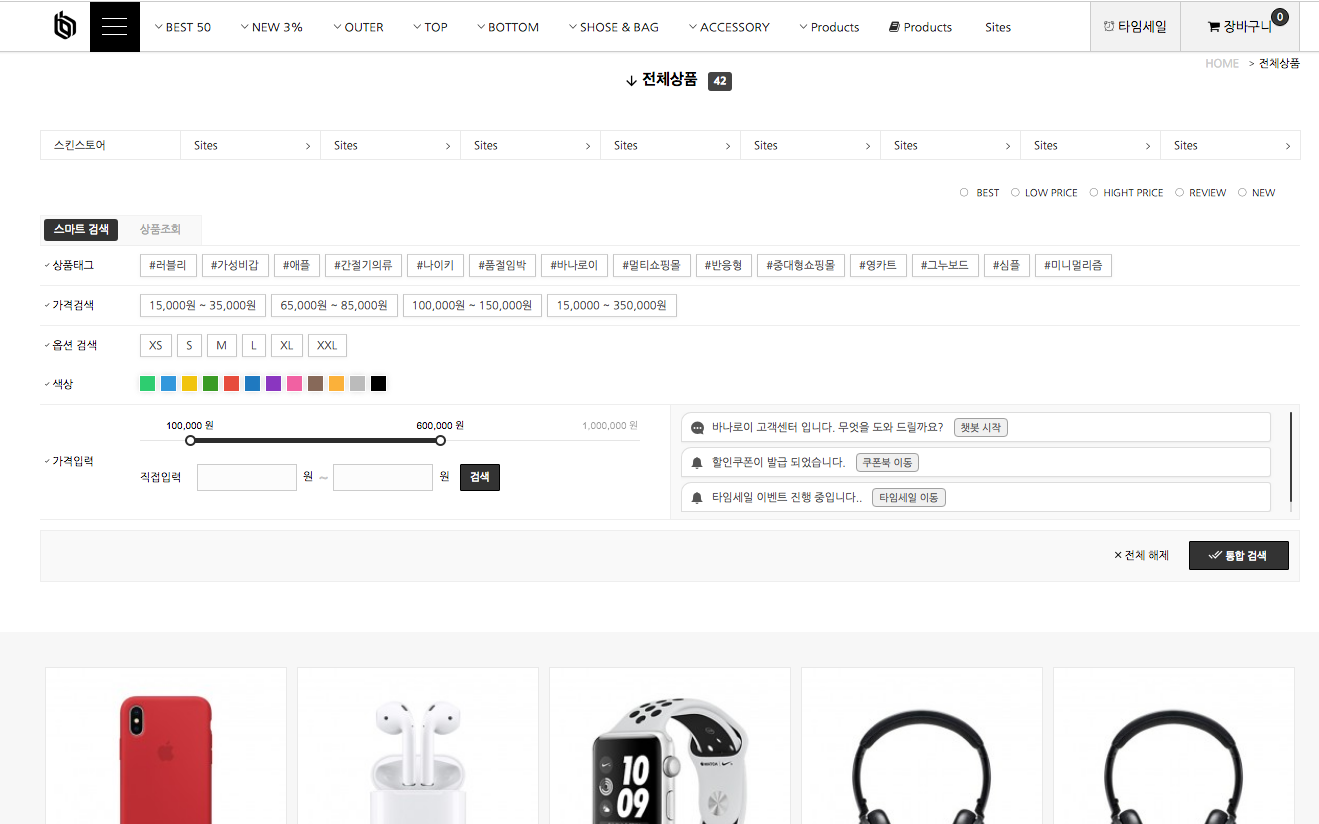Screen dimensions: 1319x824
Task: Click the minimum price direct input field
Action: pos(247,478)
